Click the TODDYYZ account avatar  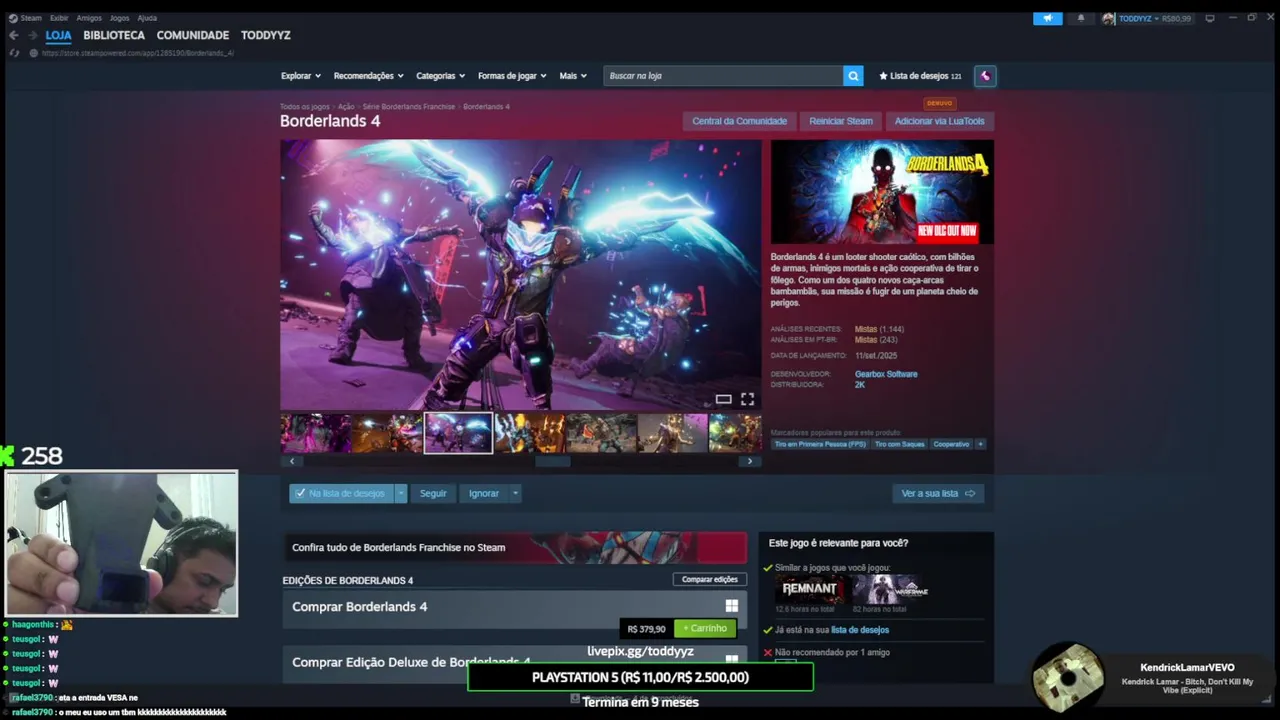click(x=1108, y=18)
